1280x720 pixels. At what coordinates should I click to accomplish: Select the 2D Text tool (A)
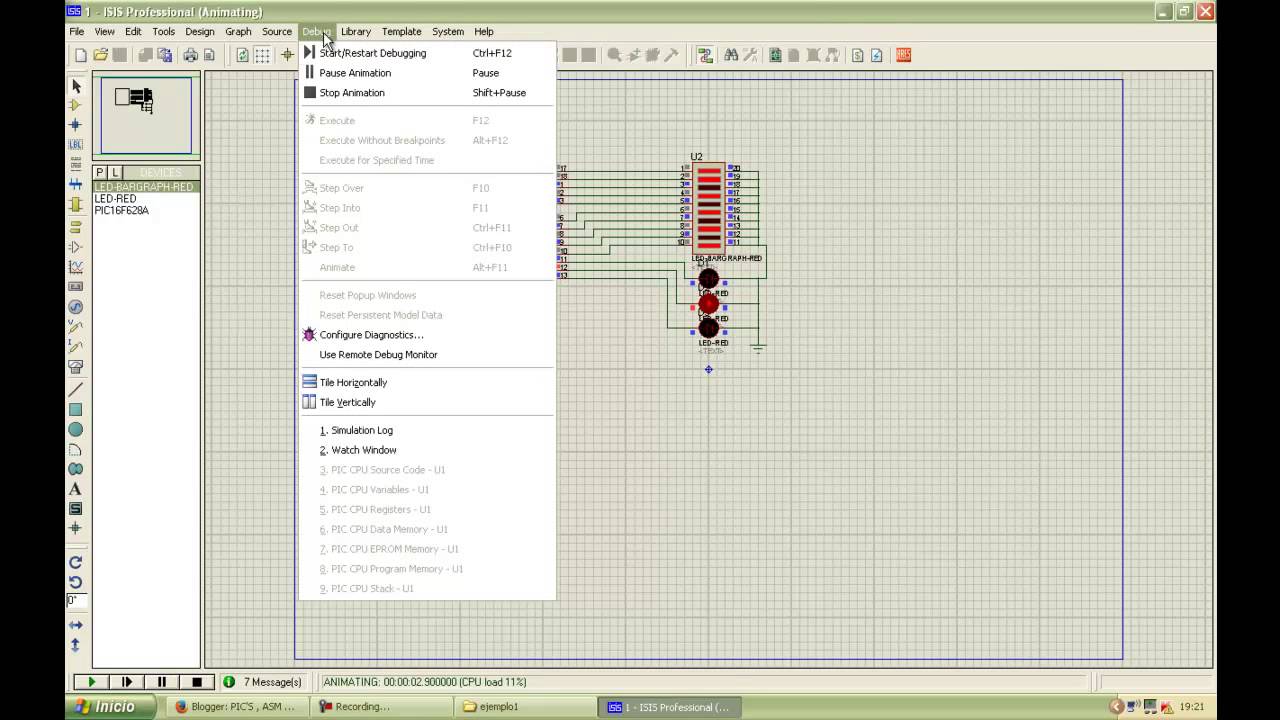pyautogui.click(x=75, y=489)
